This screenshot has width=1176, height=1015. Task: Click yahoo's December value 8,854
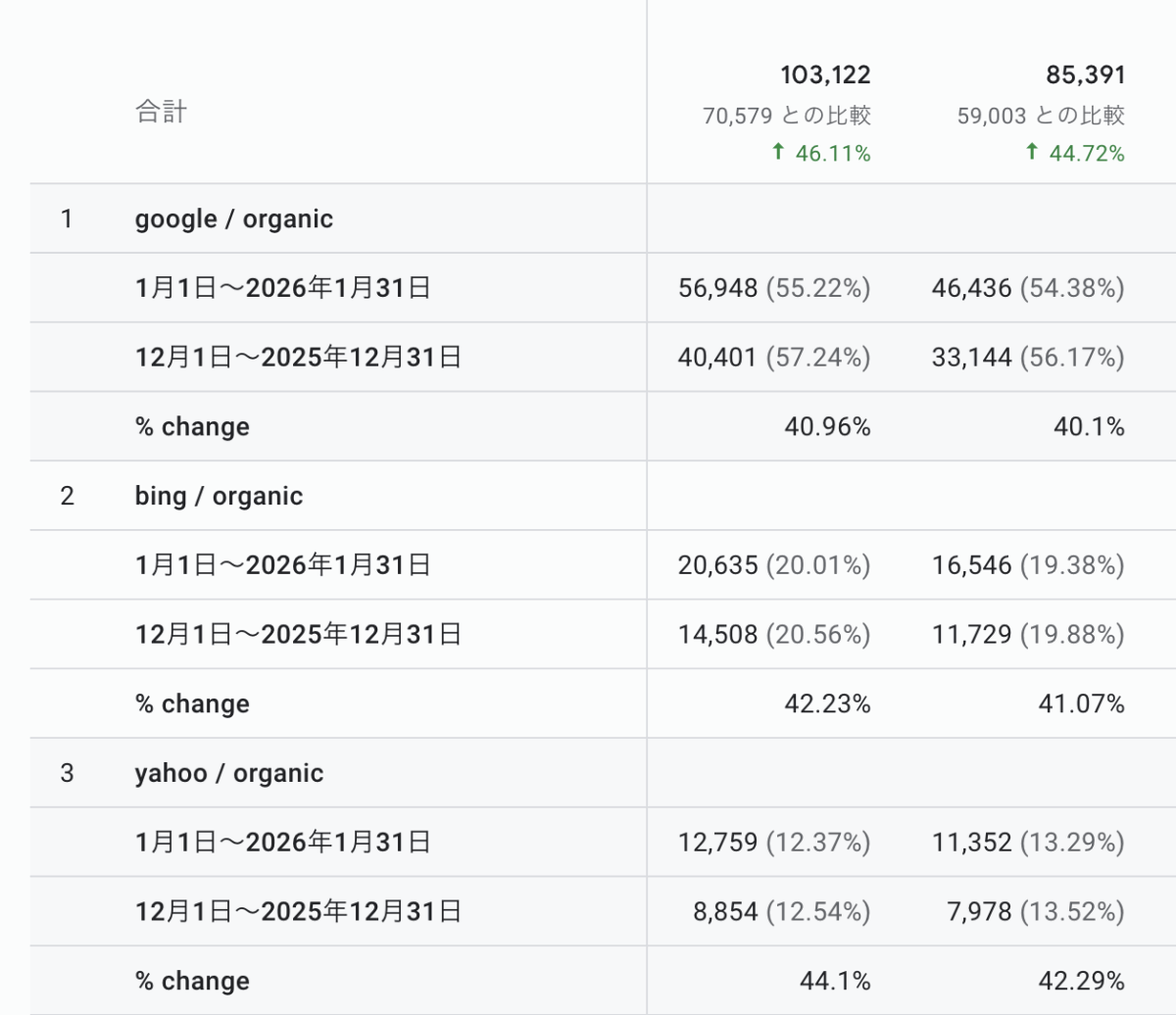click(x=725, y=912)
